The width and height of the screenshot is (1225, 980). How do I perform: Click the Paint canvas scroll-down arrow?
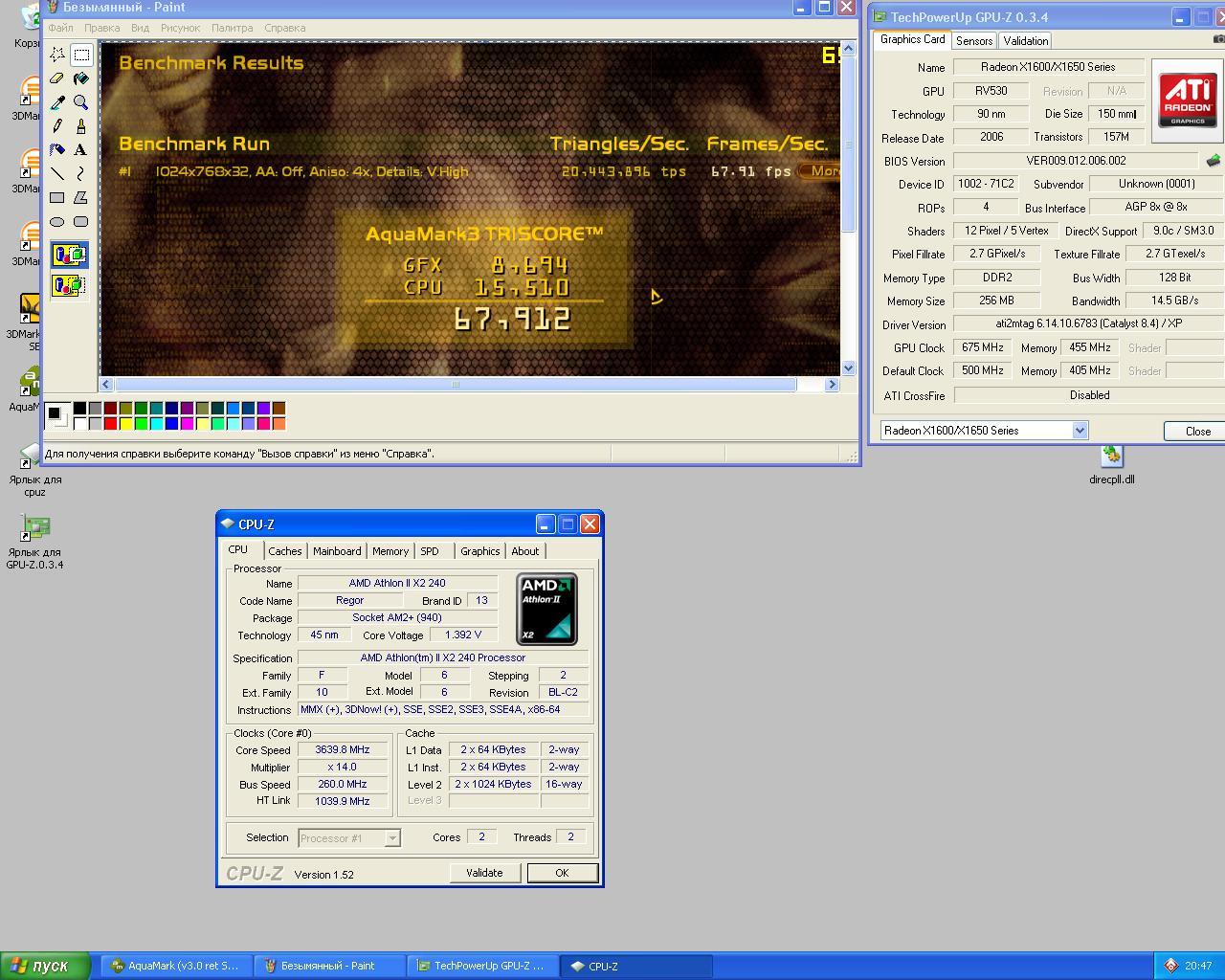[848, 367]
